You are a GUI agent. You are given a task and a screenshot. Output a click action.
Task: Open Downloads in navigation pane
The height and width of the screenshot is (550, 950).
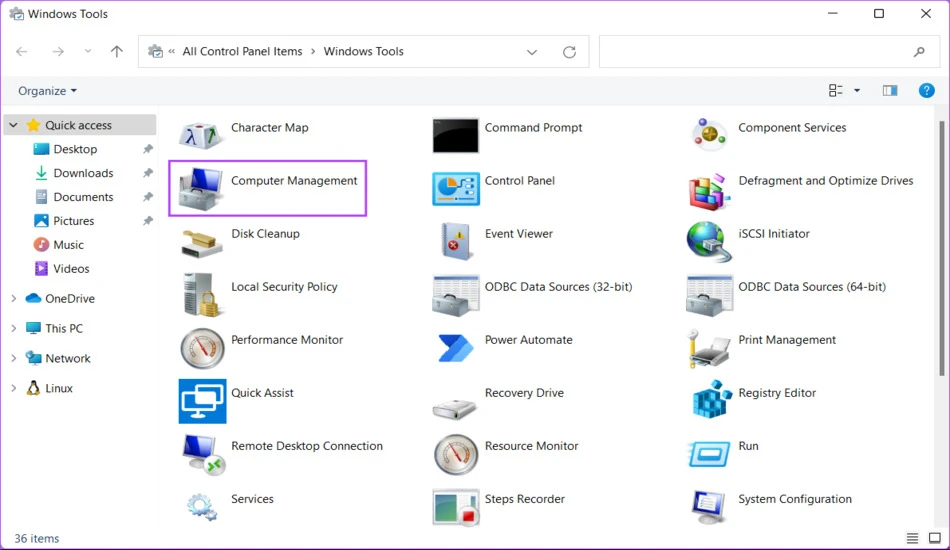(x=83, y=173)
